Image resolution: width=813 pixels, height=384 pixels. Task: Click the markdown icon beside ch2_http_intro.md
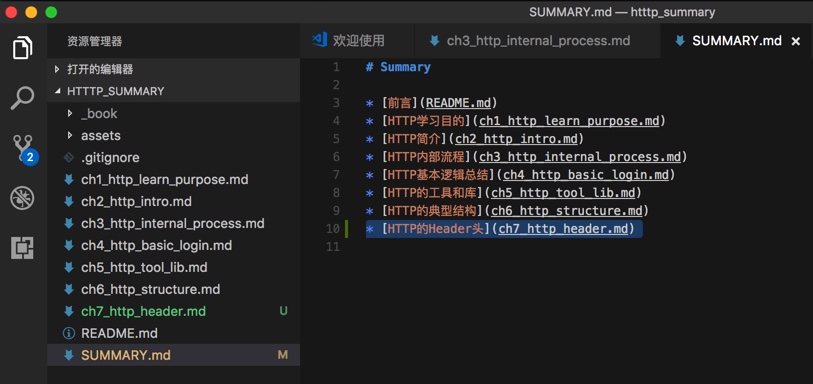point(68,202)
